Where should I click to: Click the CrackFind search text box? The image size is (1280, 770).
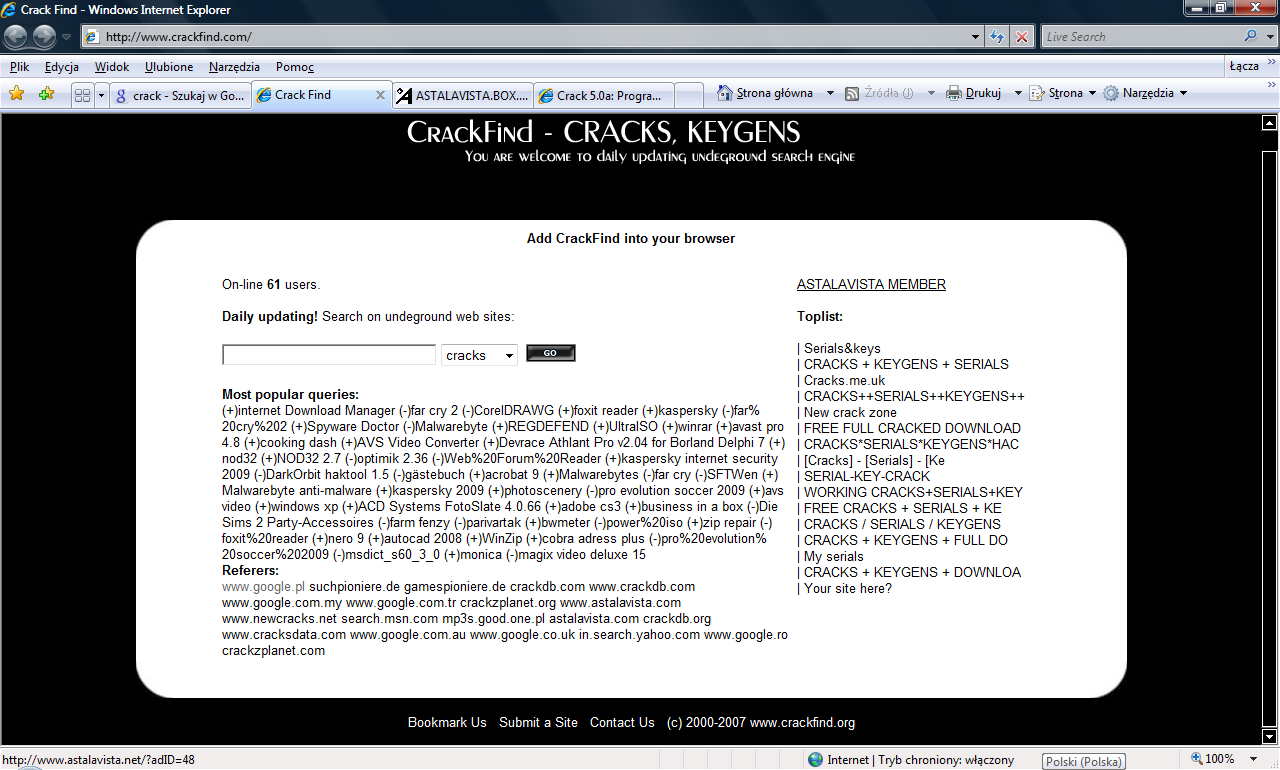tap(329, 355)
